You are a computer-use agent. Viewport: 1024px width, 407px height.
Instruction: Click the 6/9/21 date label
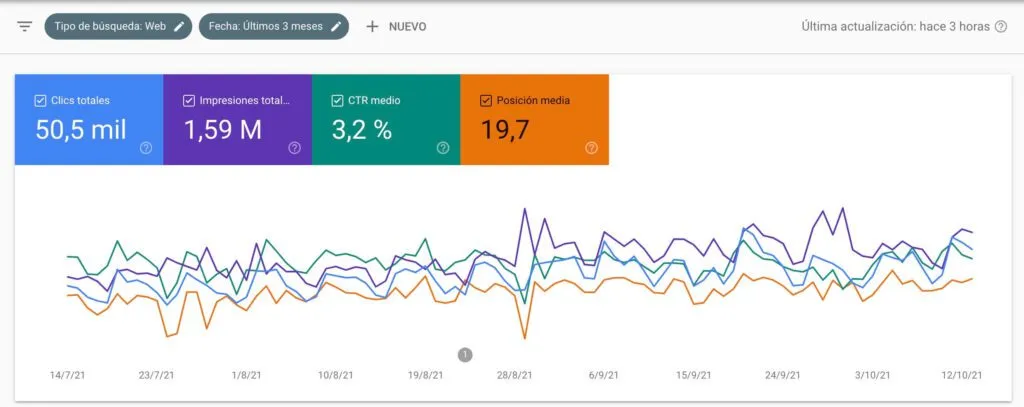604,376
